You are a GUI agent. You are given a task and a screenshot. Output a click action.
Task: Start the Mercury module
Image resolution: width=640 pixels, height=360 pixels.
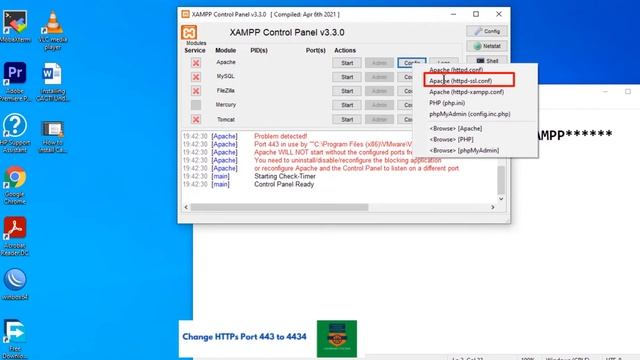(x=347, y=105)
